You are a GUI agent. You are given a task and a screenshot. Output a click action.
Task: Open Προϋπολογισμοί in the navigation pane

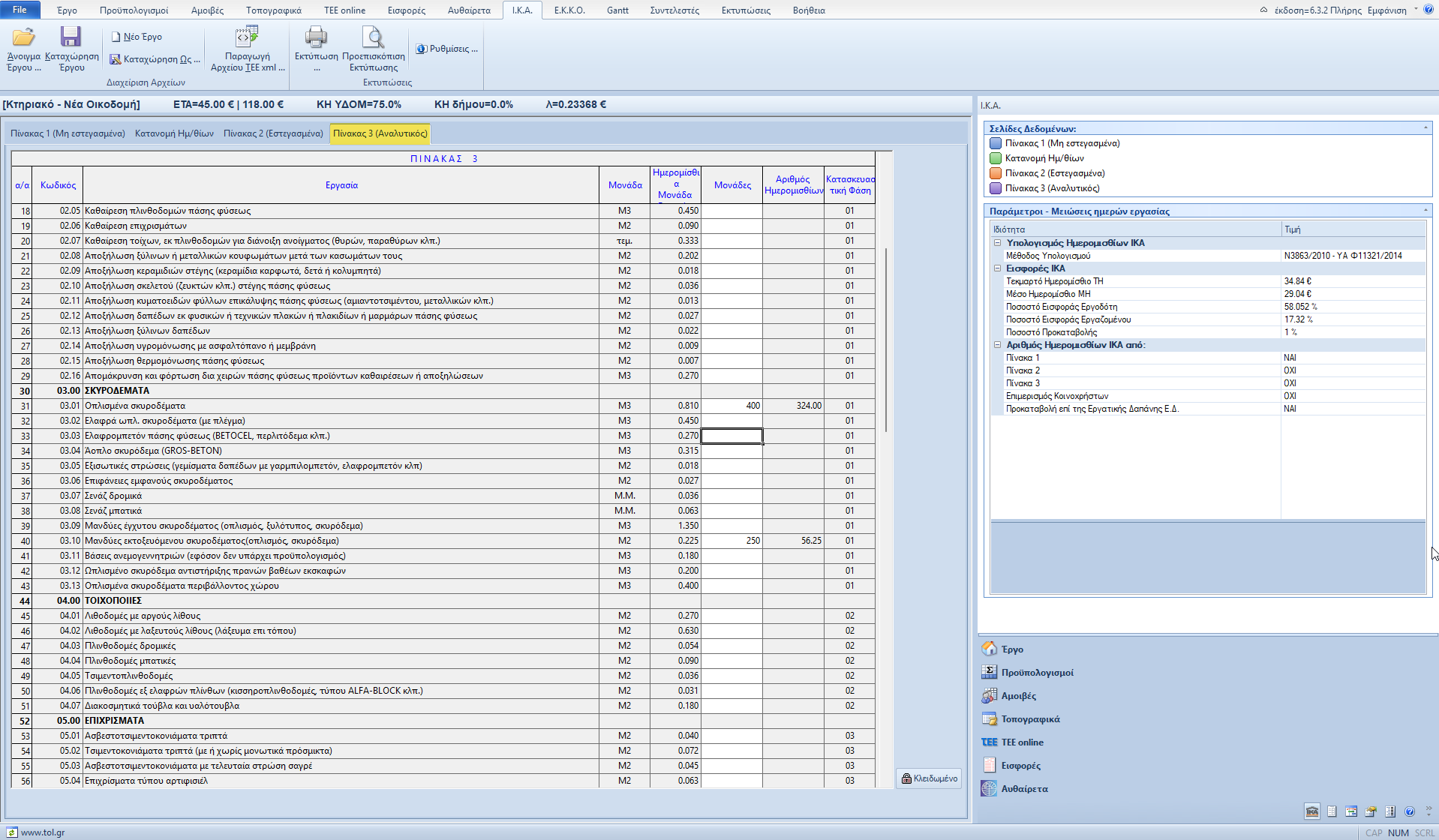[1037, 673]
